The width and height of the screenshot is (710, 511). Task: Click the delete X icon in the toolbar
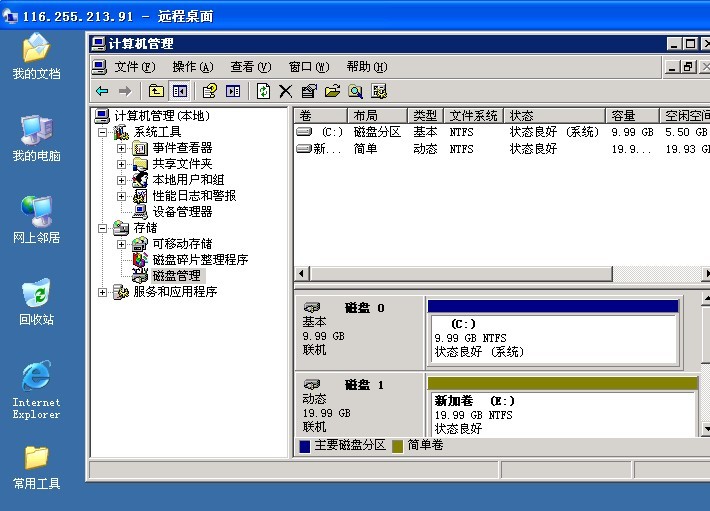tap(285, 91)
